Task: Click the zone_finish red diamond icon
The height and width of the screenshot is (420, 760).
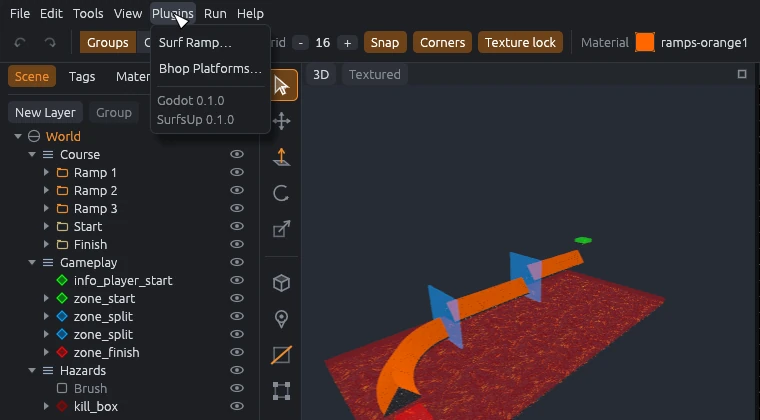Action: pyautogui.click(x=62, y=352)
